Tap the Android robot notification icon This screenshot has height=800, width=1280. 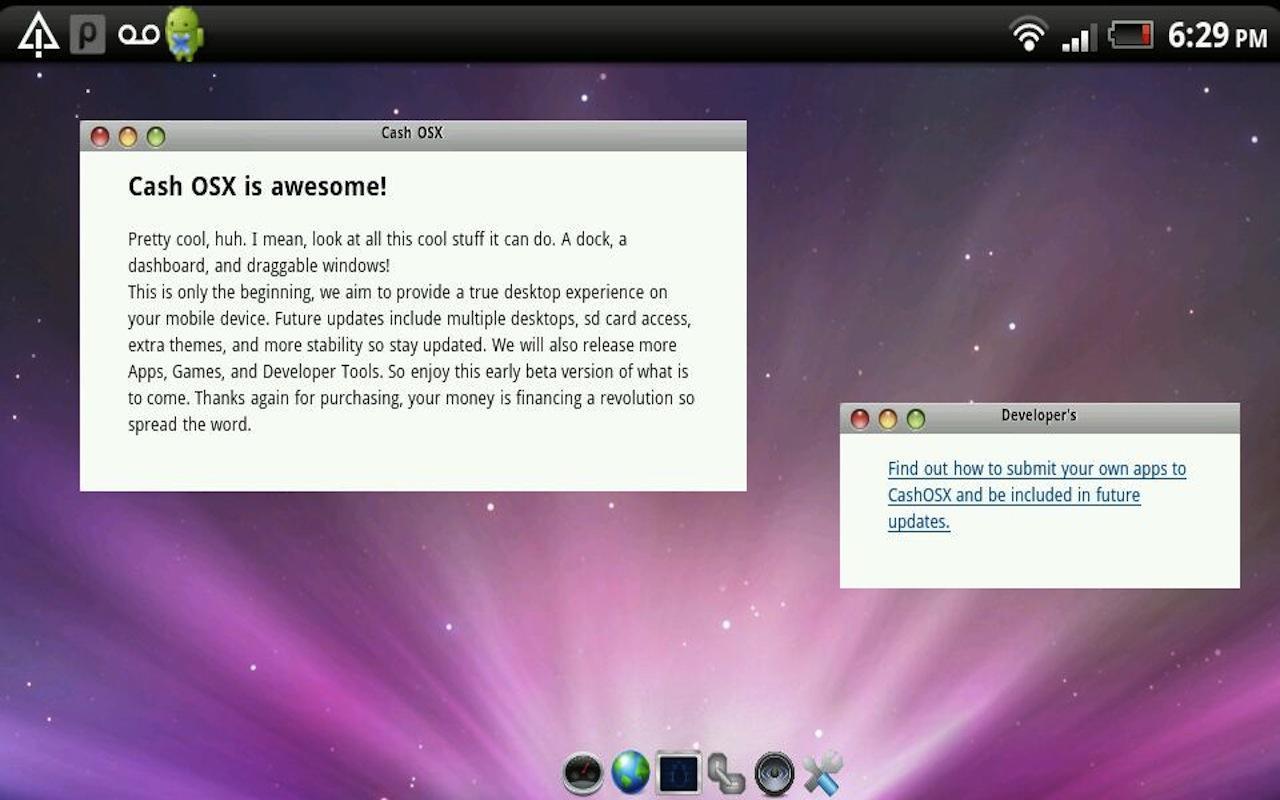[184, 34]
